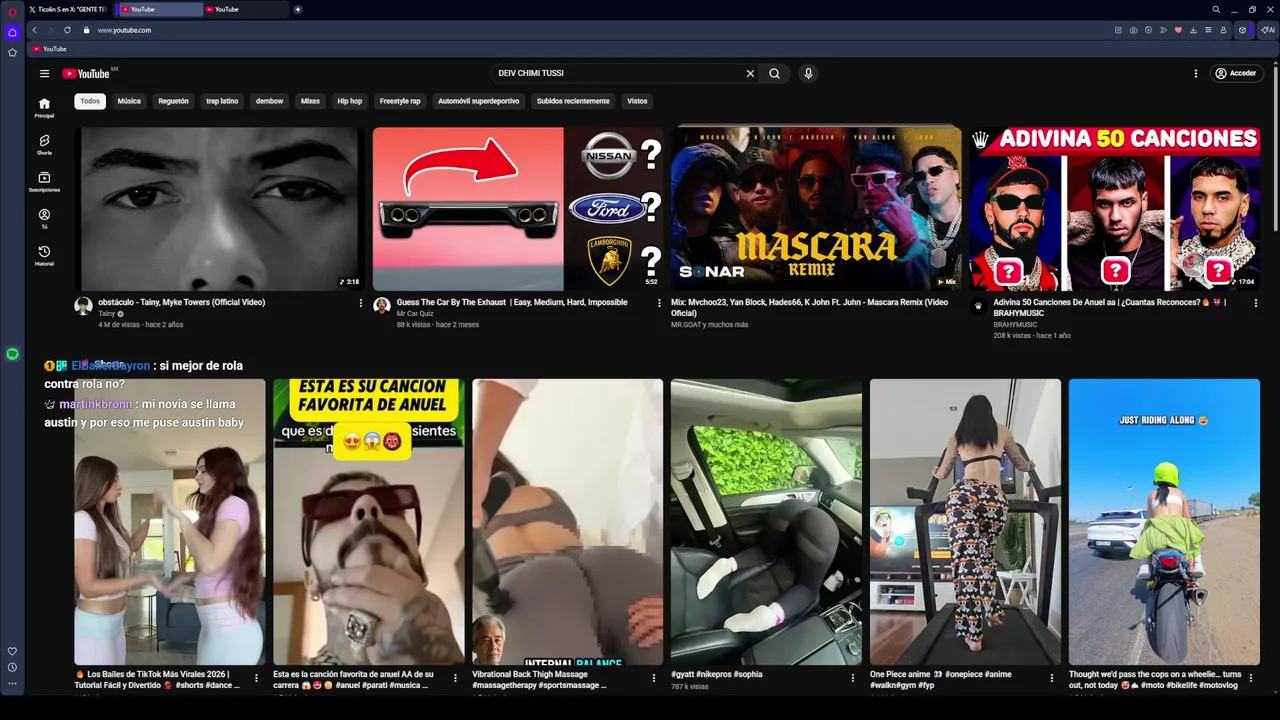
Task: Open Suscripciones in the YouTube sidebar
Action: point(44,182)
